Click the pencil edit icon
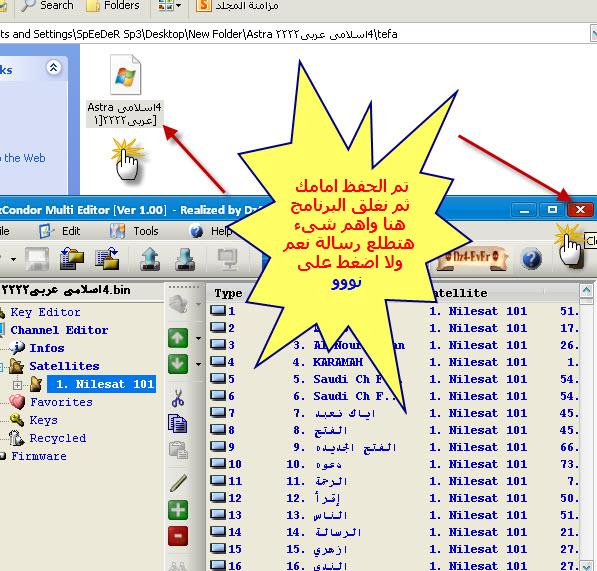This screenshot has width=597, height=571. coord(178,483)
